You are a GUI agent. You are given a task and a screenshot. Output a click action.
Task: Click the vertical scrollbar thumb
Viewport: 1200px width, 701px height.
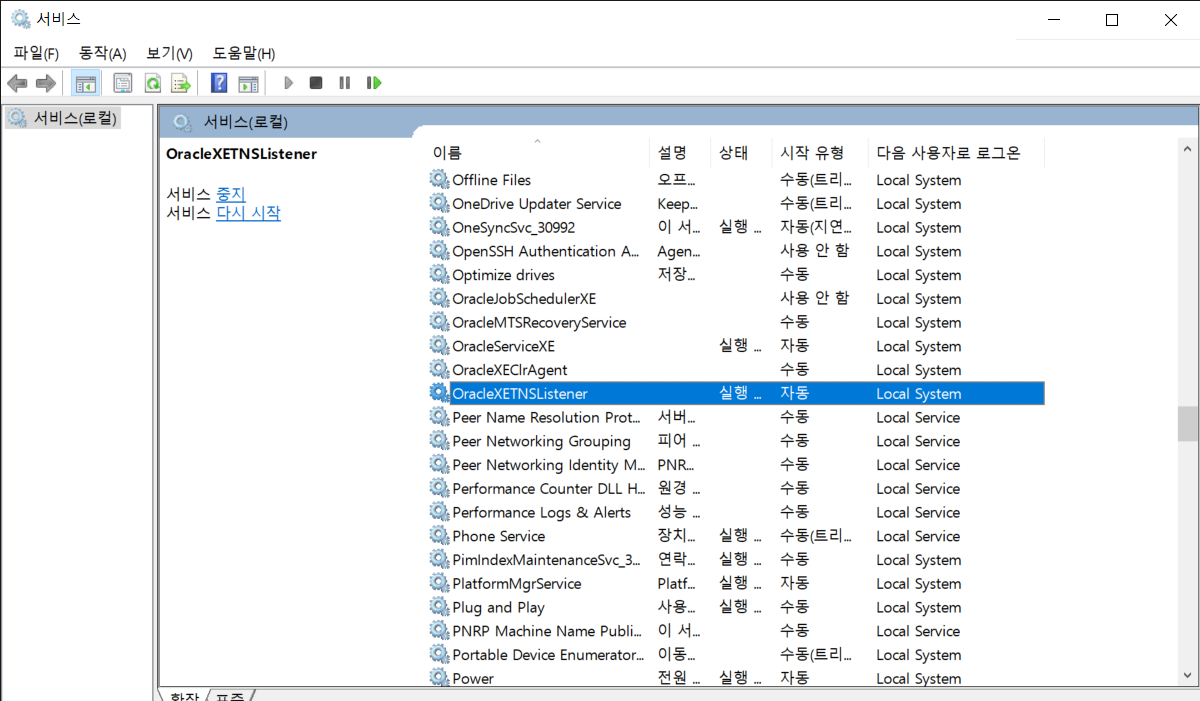(x=1187, y=424)
